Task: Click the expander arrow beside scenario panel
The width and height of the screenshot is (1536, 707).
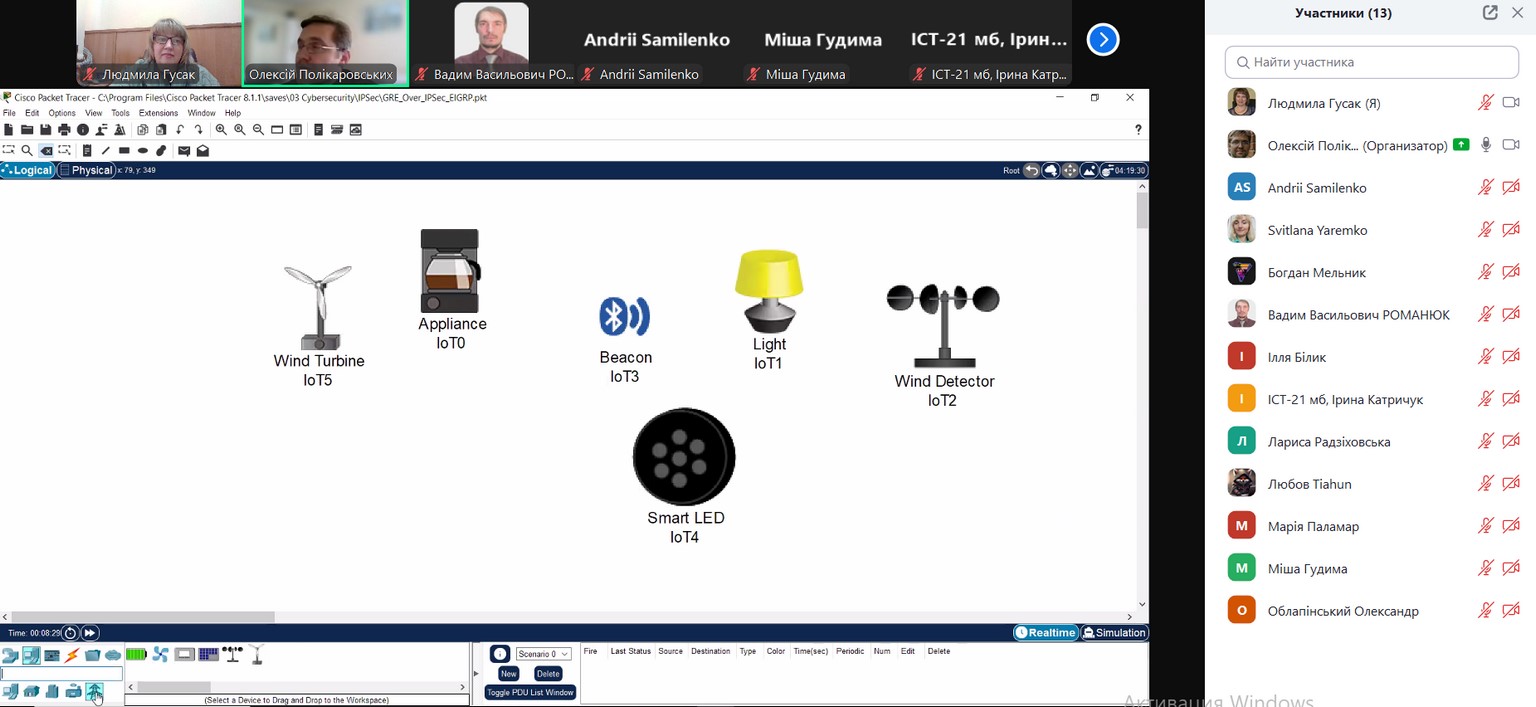Action: click(x=475, y=673)
